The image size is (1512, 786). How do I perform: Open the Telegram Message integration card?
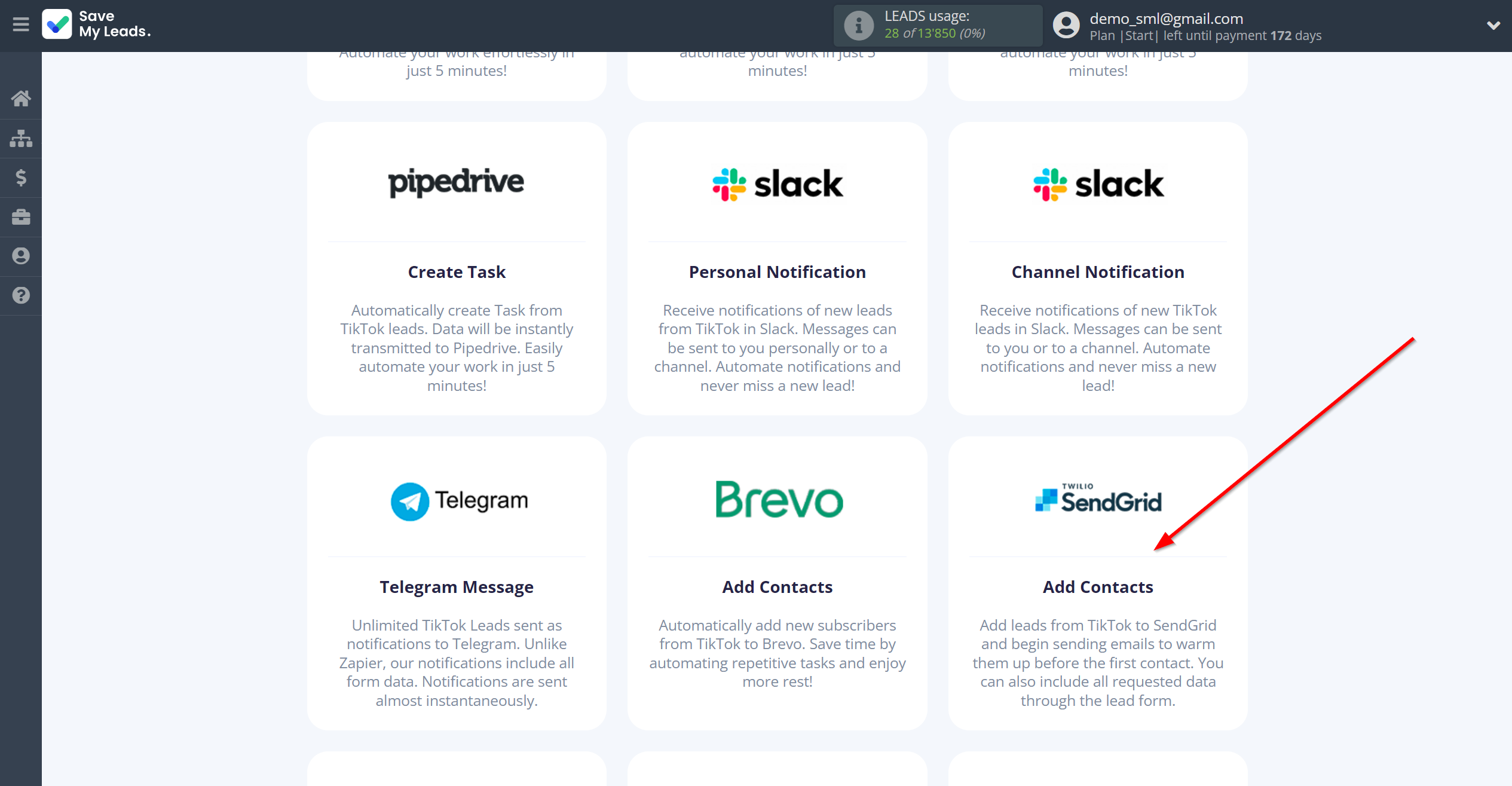click(x=457, y=587)
